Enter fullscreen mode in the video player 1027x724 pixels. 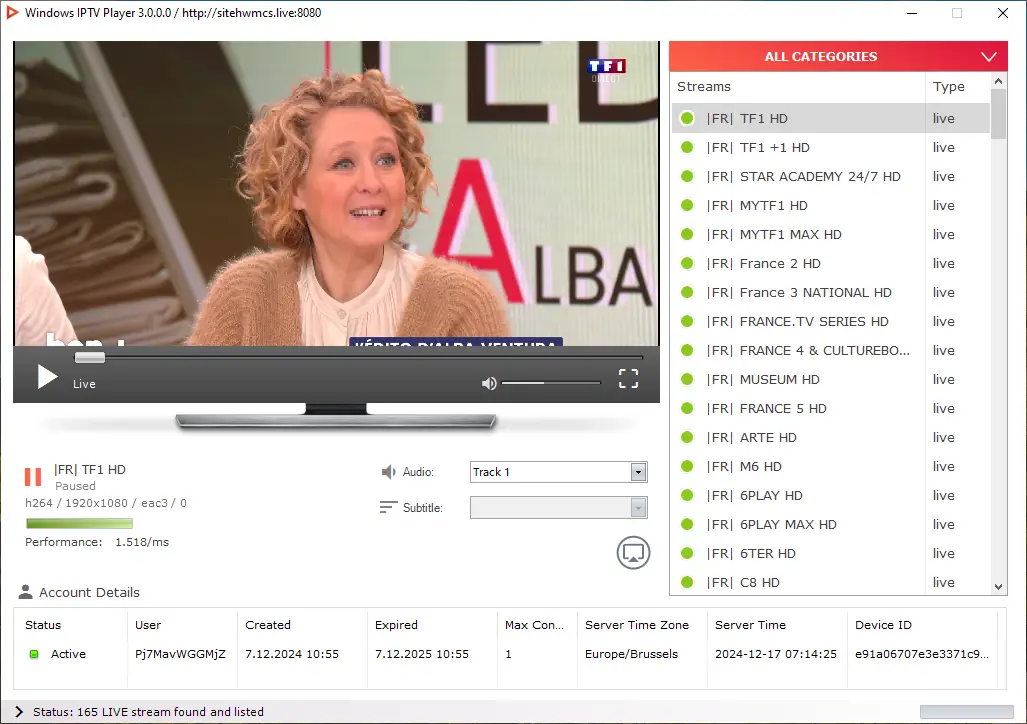[x=628, y=378]
